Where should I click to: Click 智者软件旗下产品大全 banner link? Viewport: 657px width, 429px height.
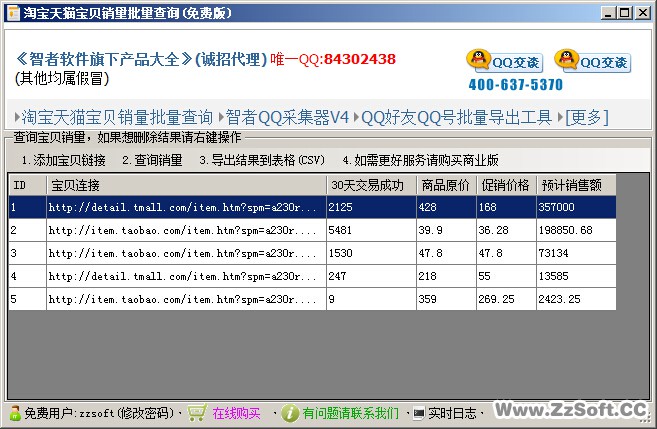(104, 59)
